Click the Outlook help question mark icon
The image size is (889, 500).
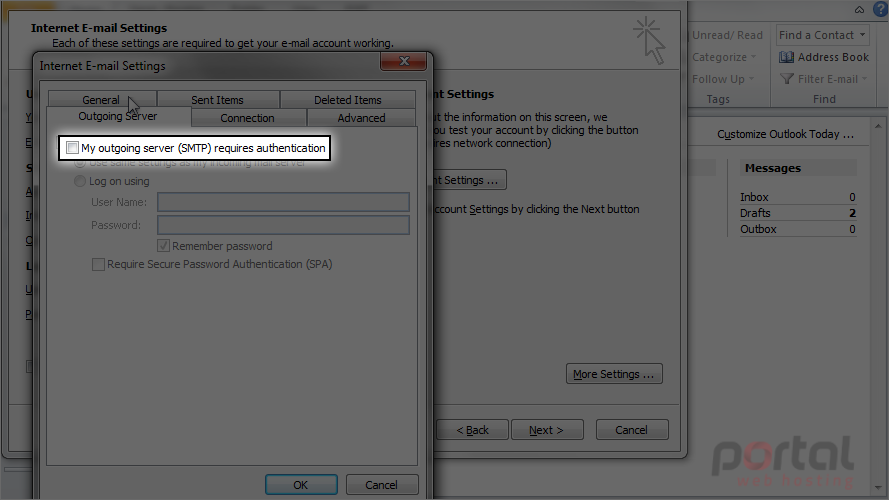(x=880, y=9)
